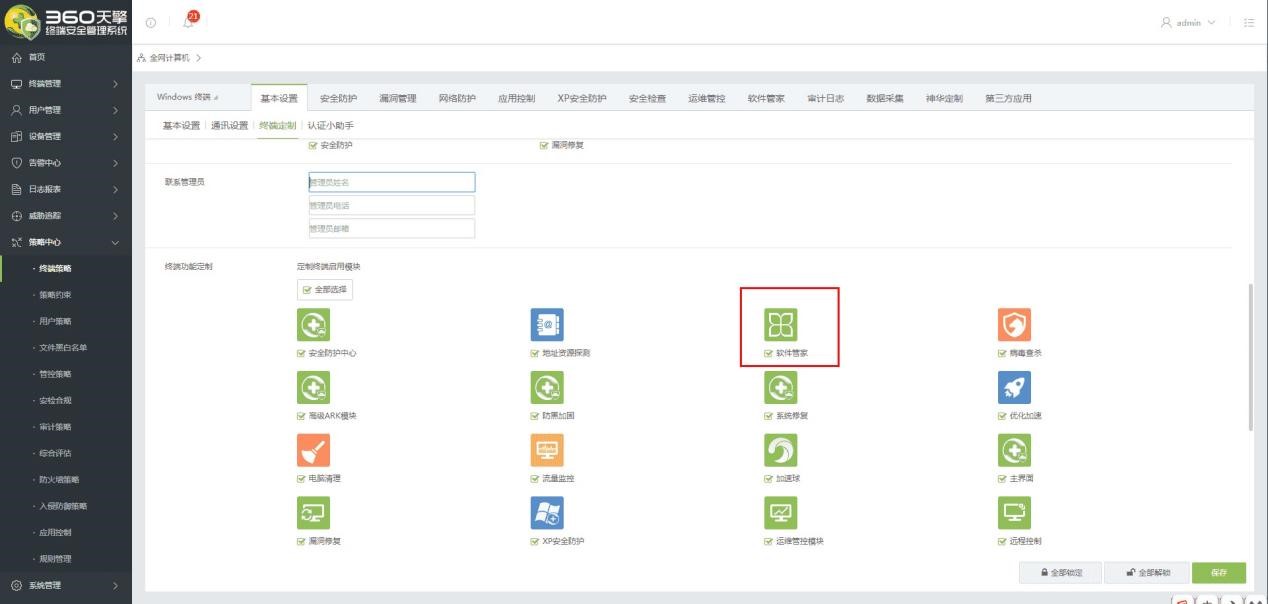
Task: Open the admin user dropdown
Action: 1188,22
